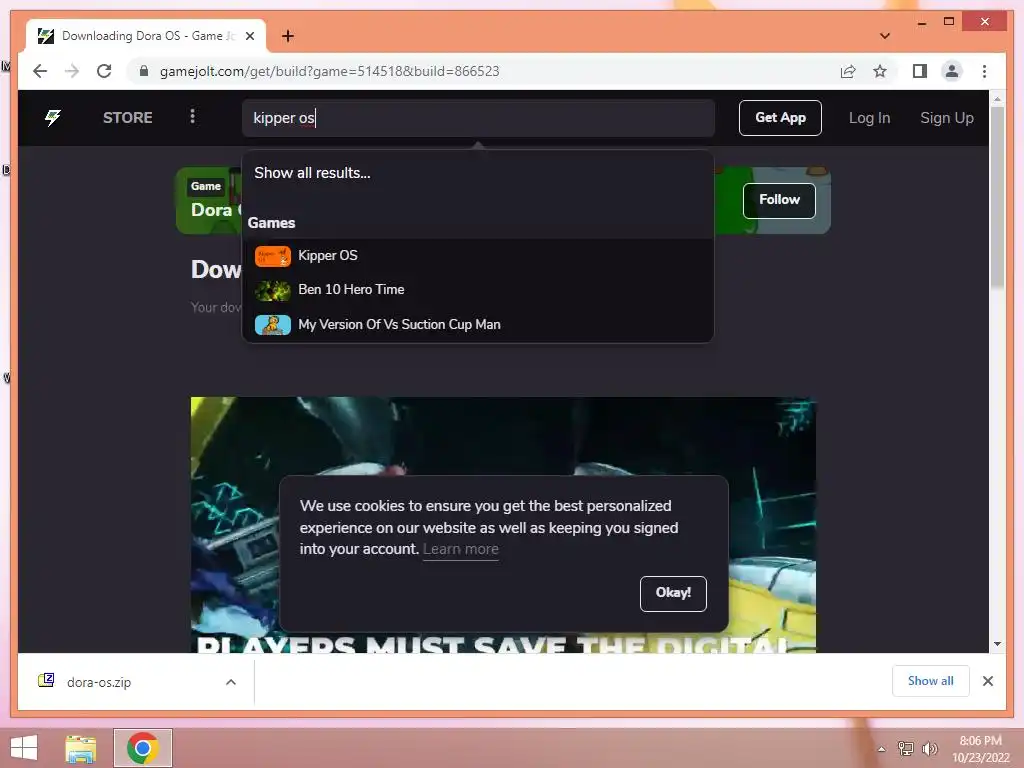1024x768 pixels.
Task: Choose My Version Of Vs Suction Cup Man
Action: (x=478, y=325)
